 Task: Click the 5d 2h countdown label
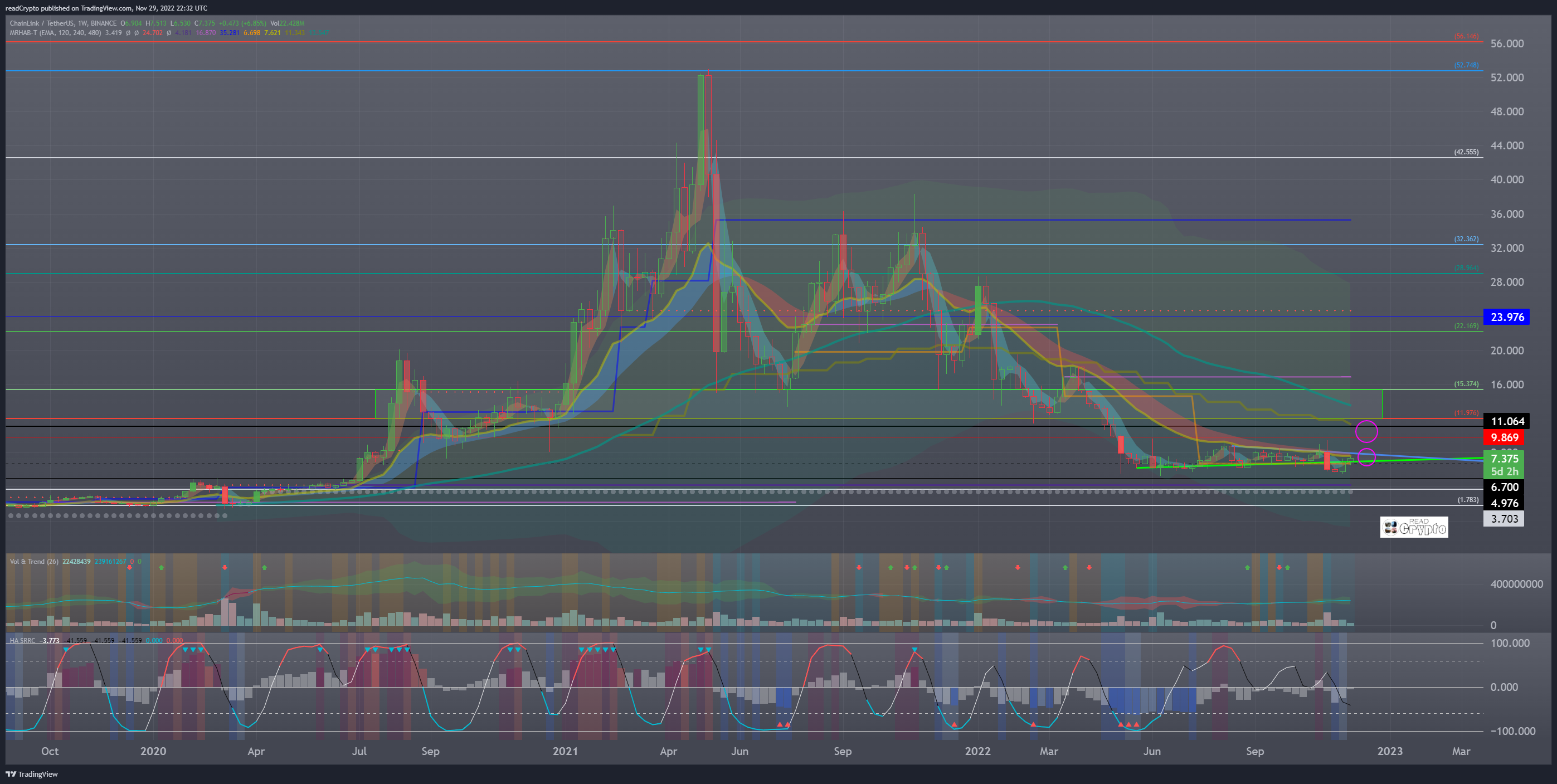1504,471
